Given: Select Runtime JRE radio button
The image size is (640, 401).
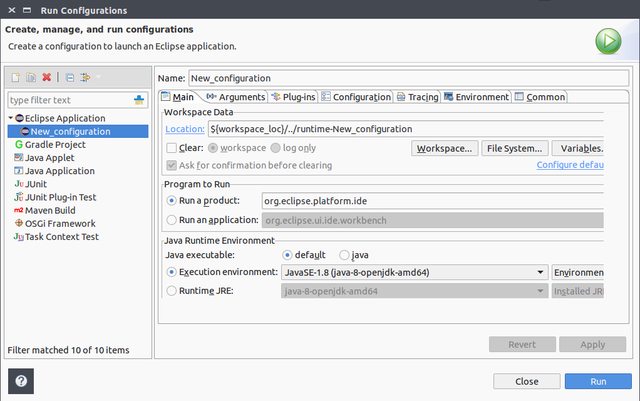Looking at the screenshot, I should pyautogui.click(x=171, y=291).
